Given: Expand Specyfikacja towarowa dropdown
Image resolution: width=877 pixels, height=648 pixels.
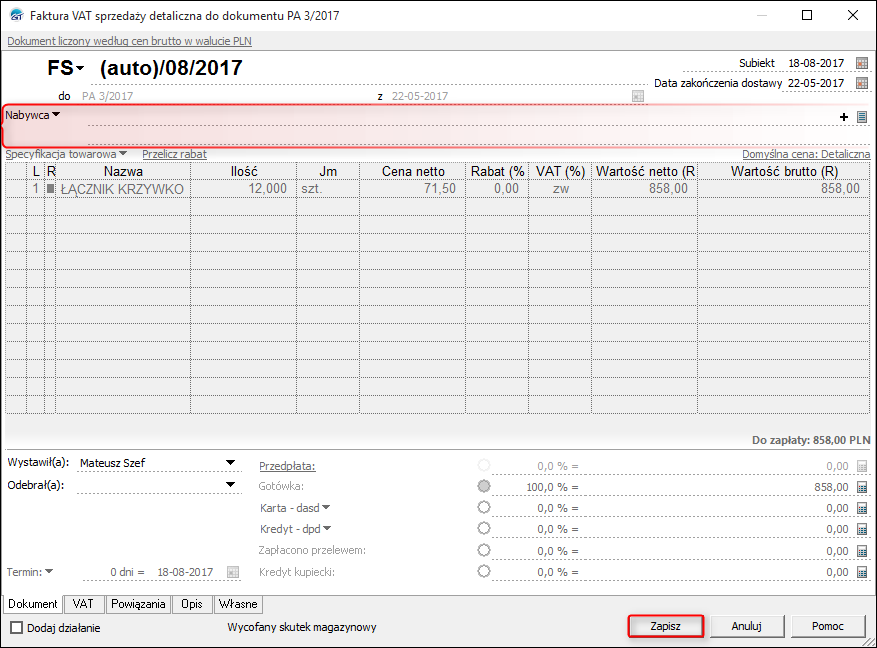Looking at the screenshot, I should coord(123,154).
